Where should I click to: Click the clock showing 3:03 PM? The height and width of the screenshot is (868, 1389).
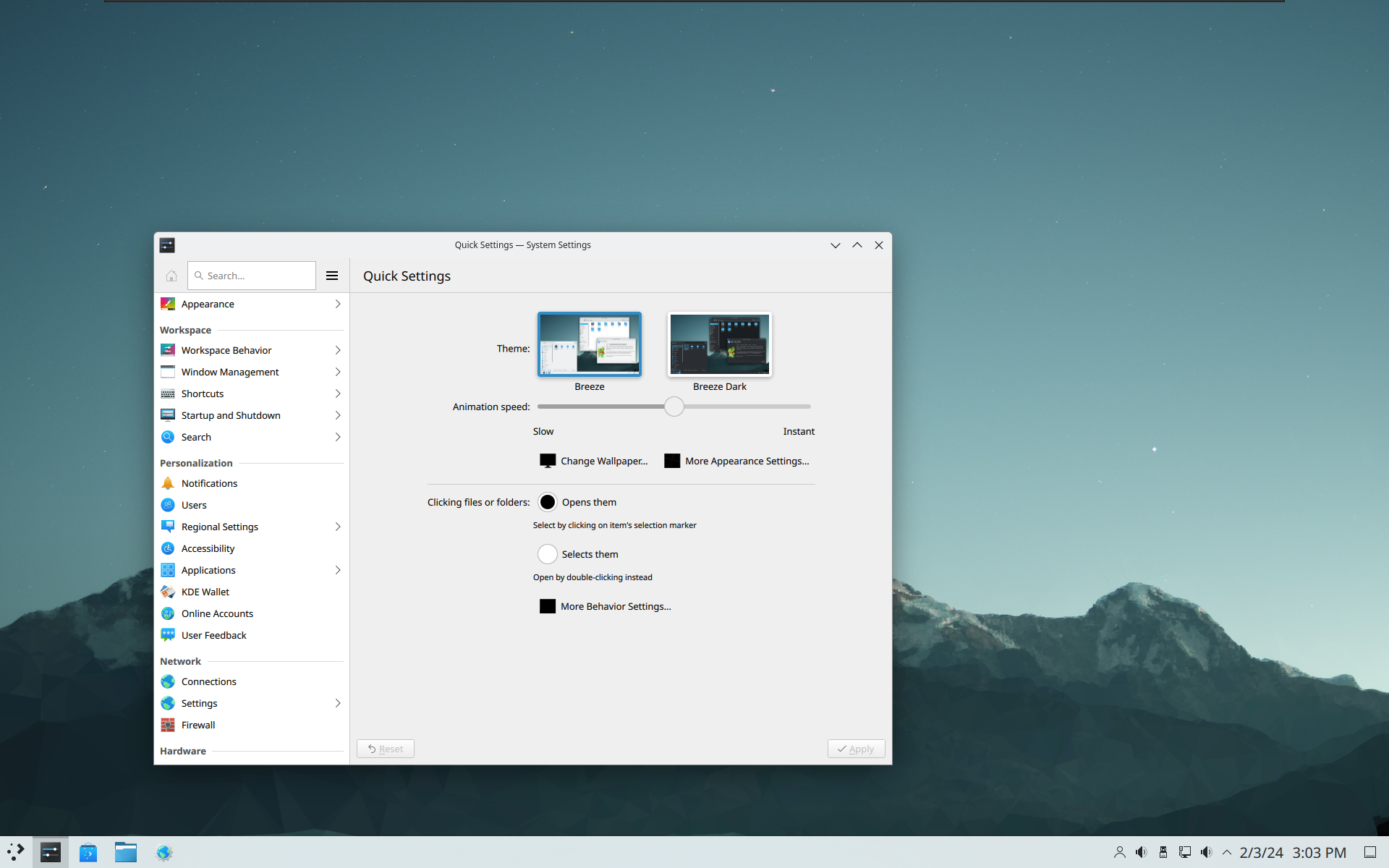(x=1319, y=853)
